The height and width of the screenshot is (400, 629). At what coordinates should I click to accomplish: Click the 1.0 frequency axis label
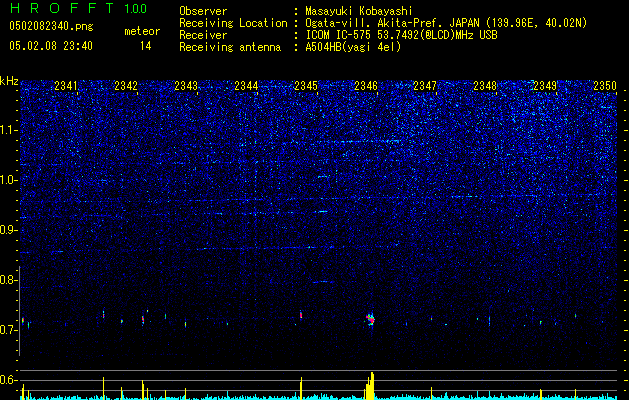[x=8, y=180]
